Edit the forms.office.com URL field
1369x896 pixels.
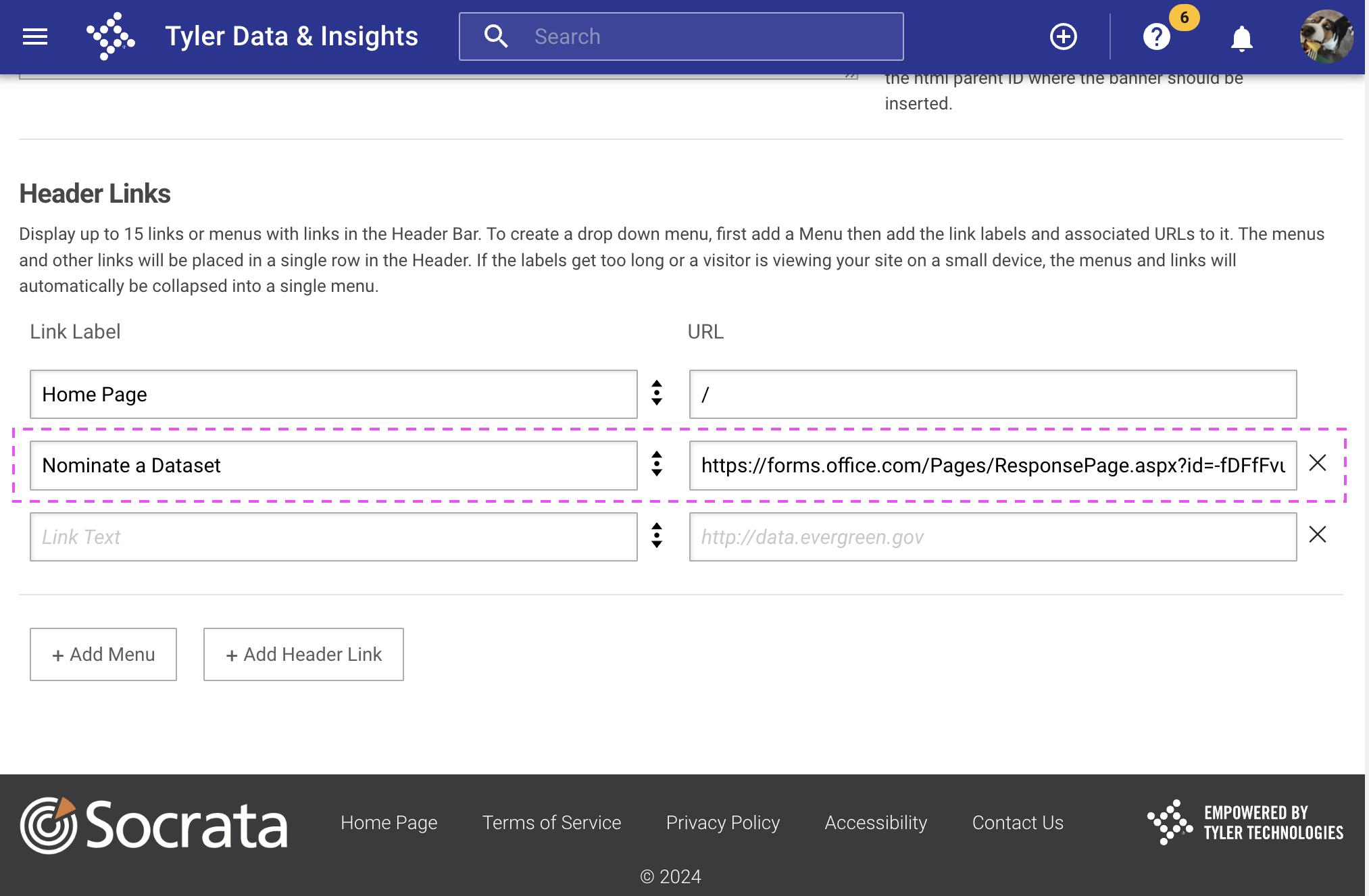(993, 466)
